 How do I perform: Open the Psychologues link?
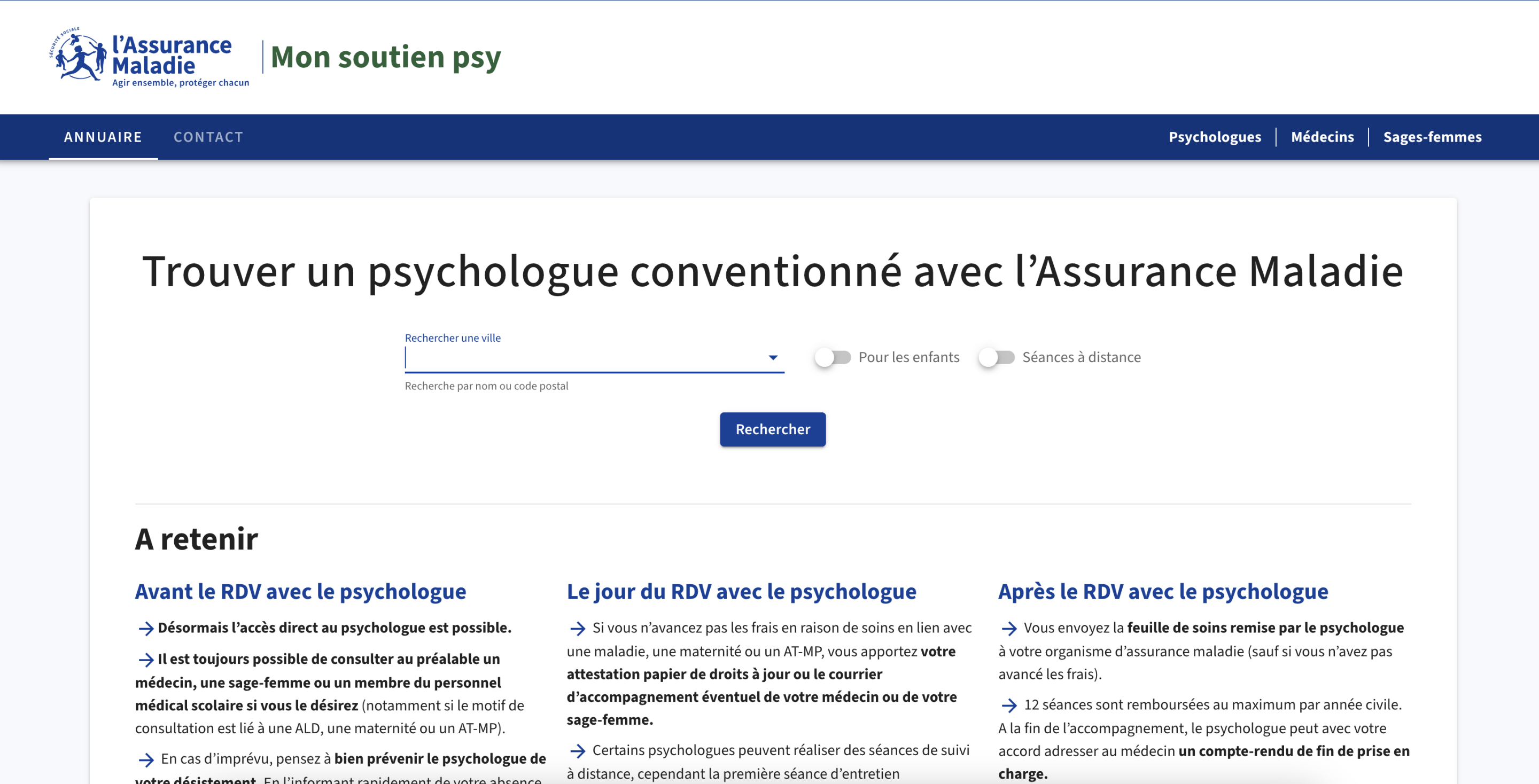pos(1215,137)
